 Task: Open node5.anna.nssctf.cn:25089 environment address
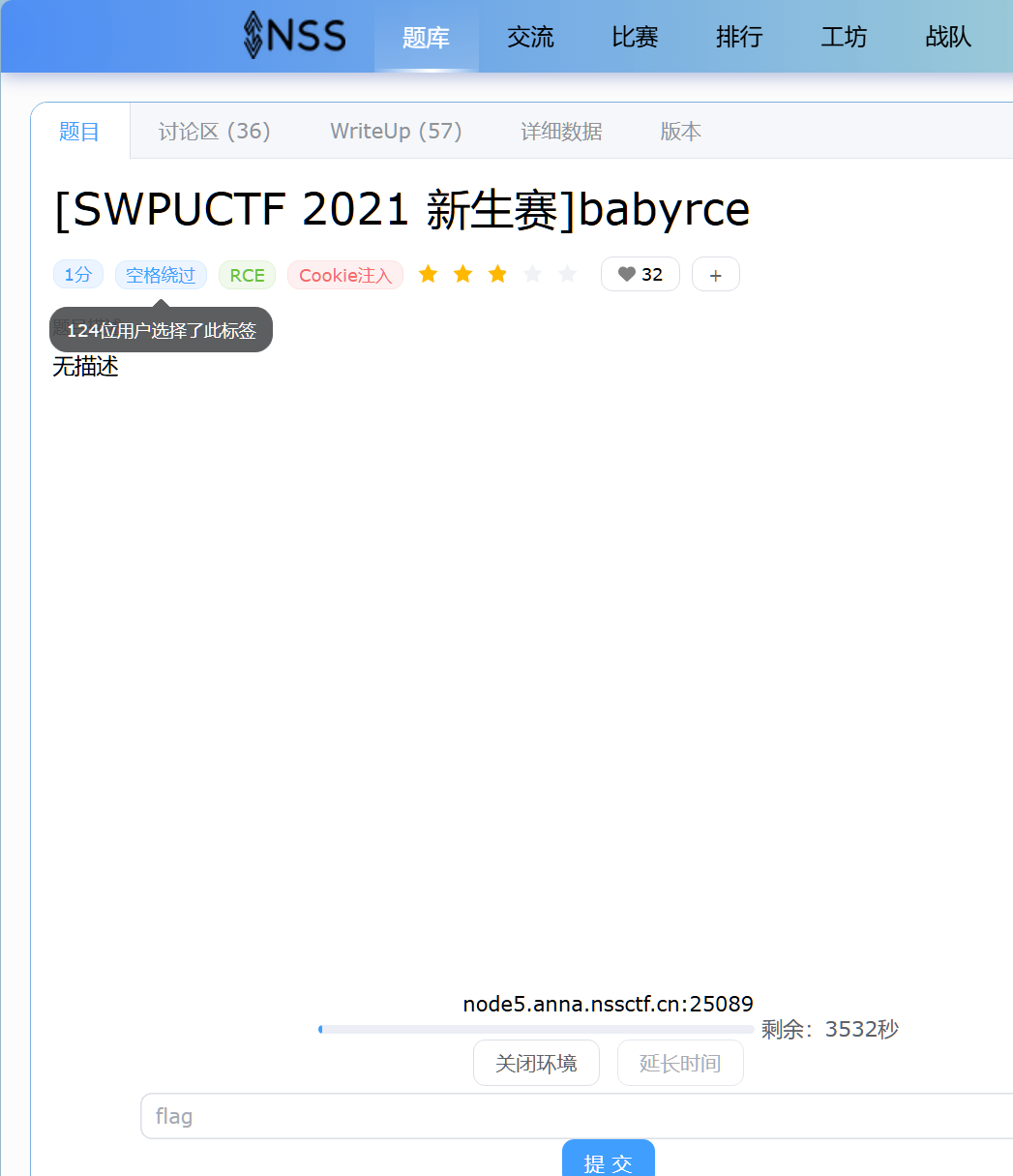[608, 1004]
